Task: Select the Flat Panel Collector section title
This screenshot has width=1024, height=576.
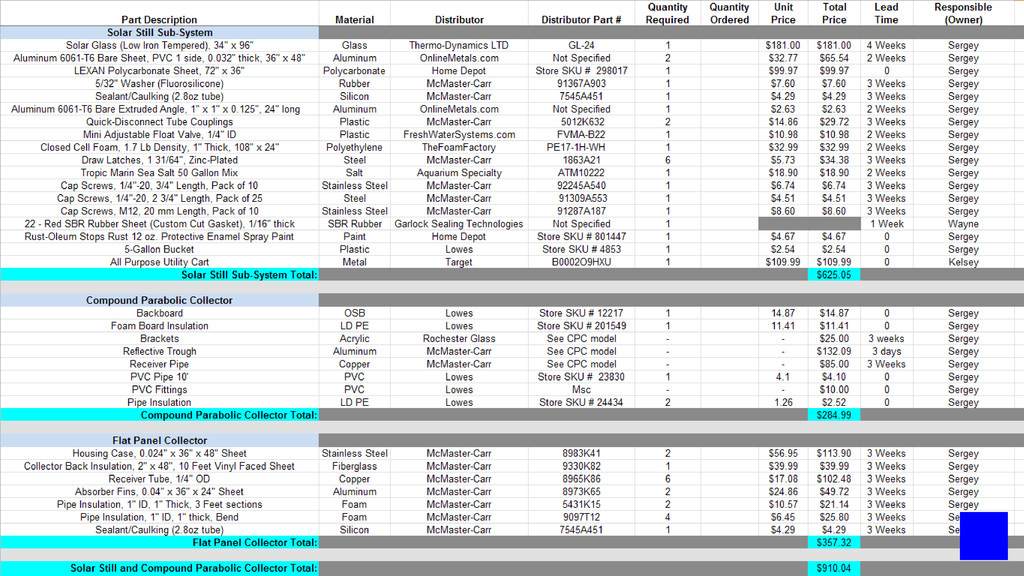Action: [159, 441]
